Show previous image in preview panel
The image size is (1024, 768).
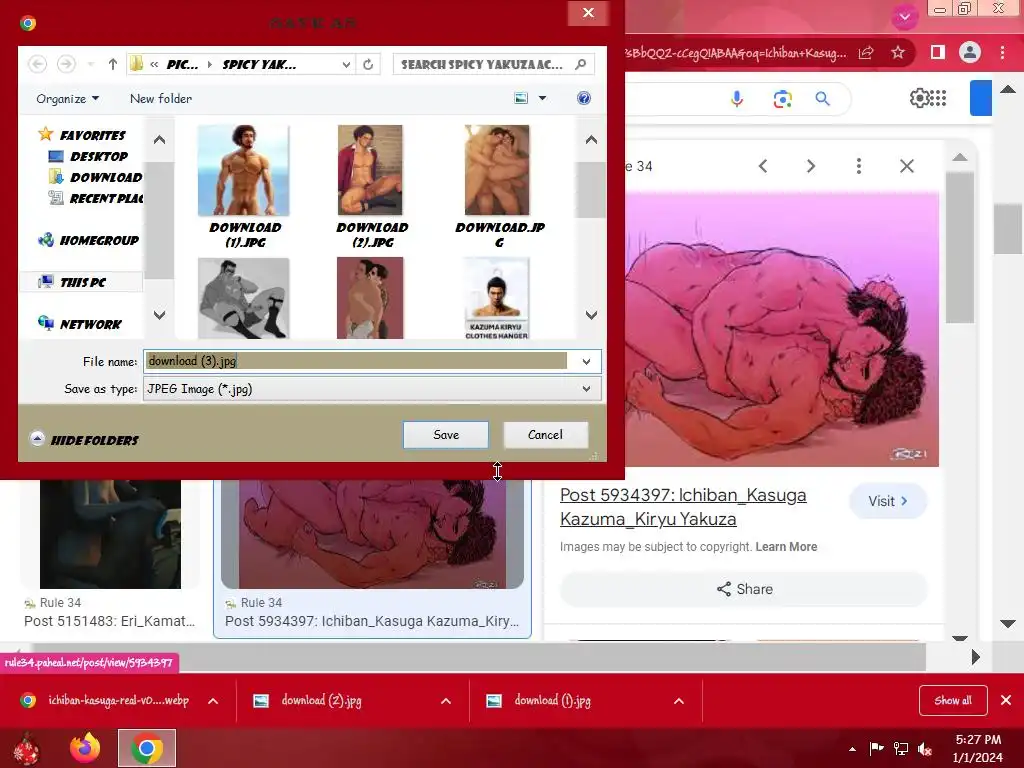coord(763,166)
